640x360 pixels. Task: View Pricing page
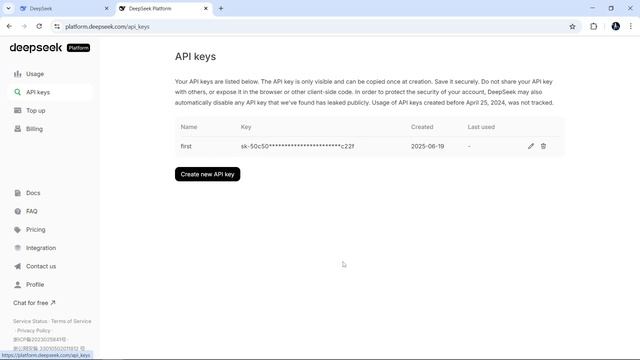coord(36,230)
